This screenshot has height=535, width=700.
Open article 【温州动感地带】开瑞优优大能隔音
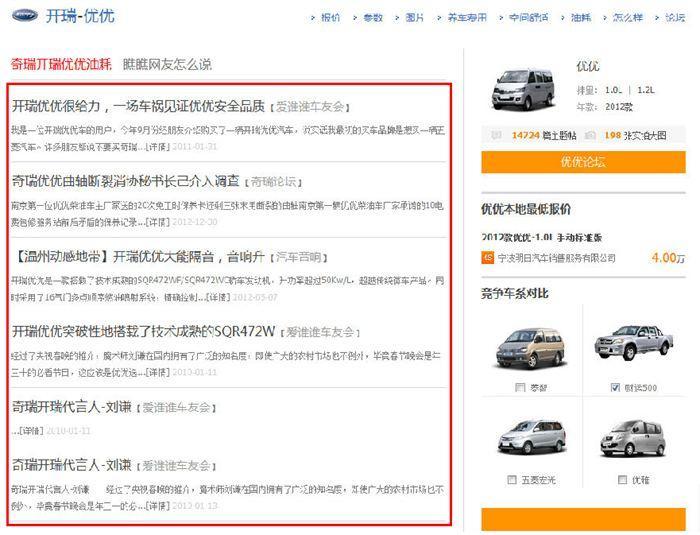[138, 257]
